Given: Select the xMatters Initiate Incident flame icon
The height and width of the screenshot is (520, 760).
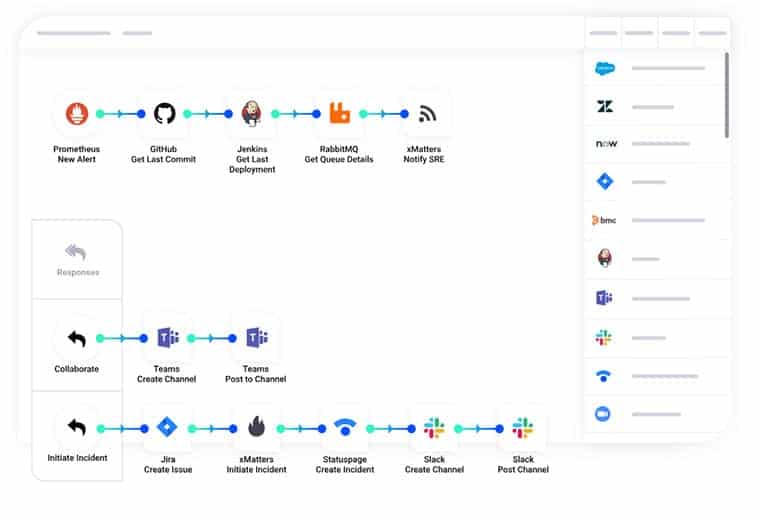Looking at the screenshot, I should click(x=256, y=428).
